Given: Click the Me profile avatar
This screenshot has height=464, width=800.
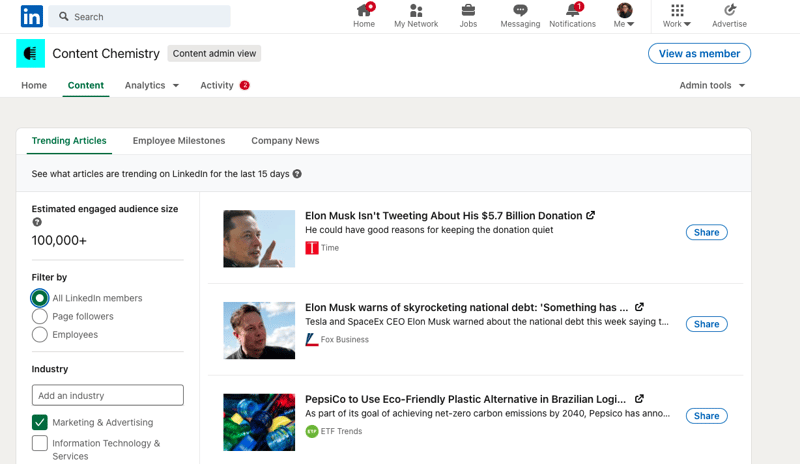Looking at the screenshot, I should [624, 10].
